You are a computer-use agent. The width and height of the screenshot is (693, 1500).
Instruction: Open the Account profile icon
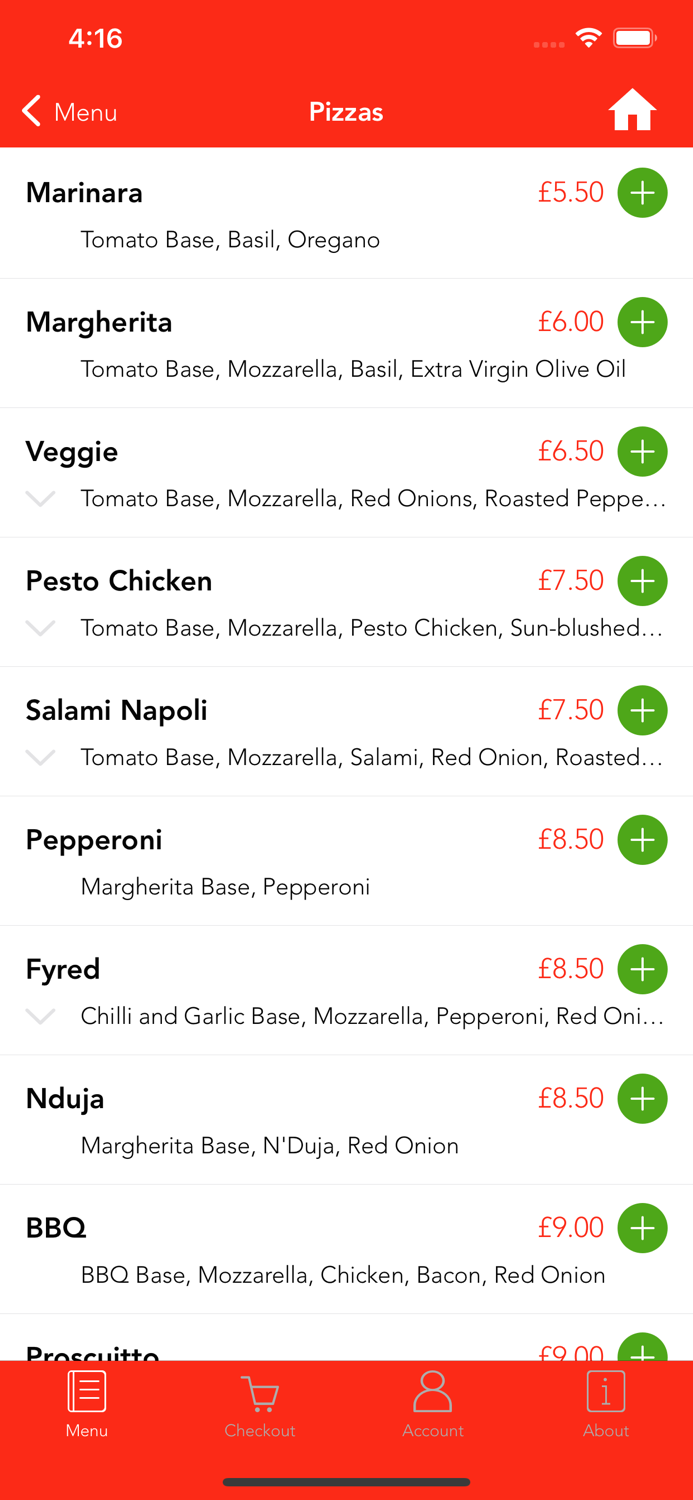[x=433, y=1391]
